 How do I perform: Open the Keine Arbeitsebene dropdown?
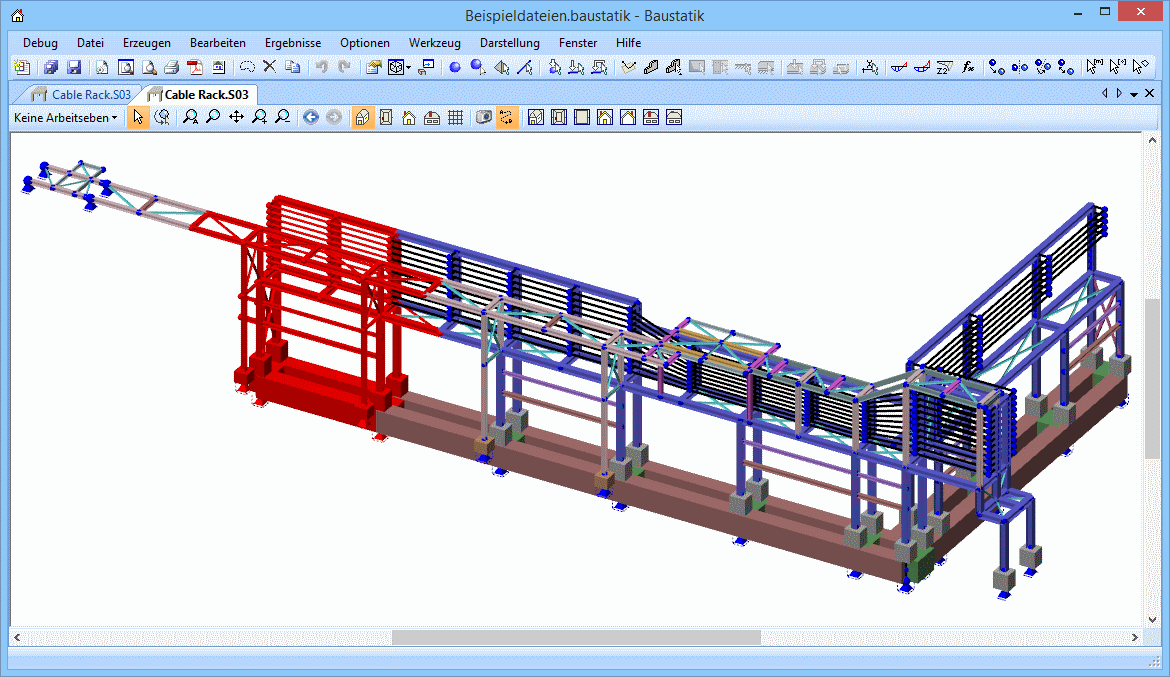click(x=66, y=118)
